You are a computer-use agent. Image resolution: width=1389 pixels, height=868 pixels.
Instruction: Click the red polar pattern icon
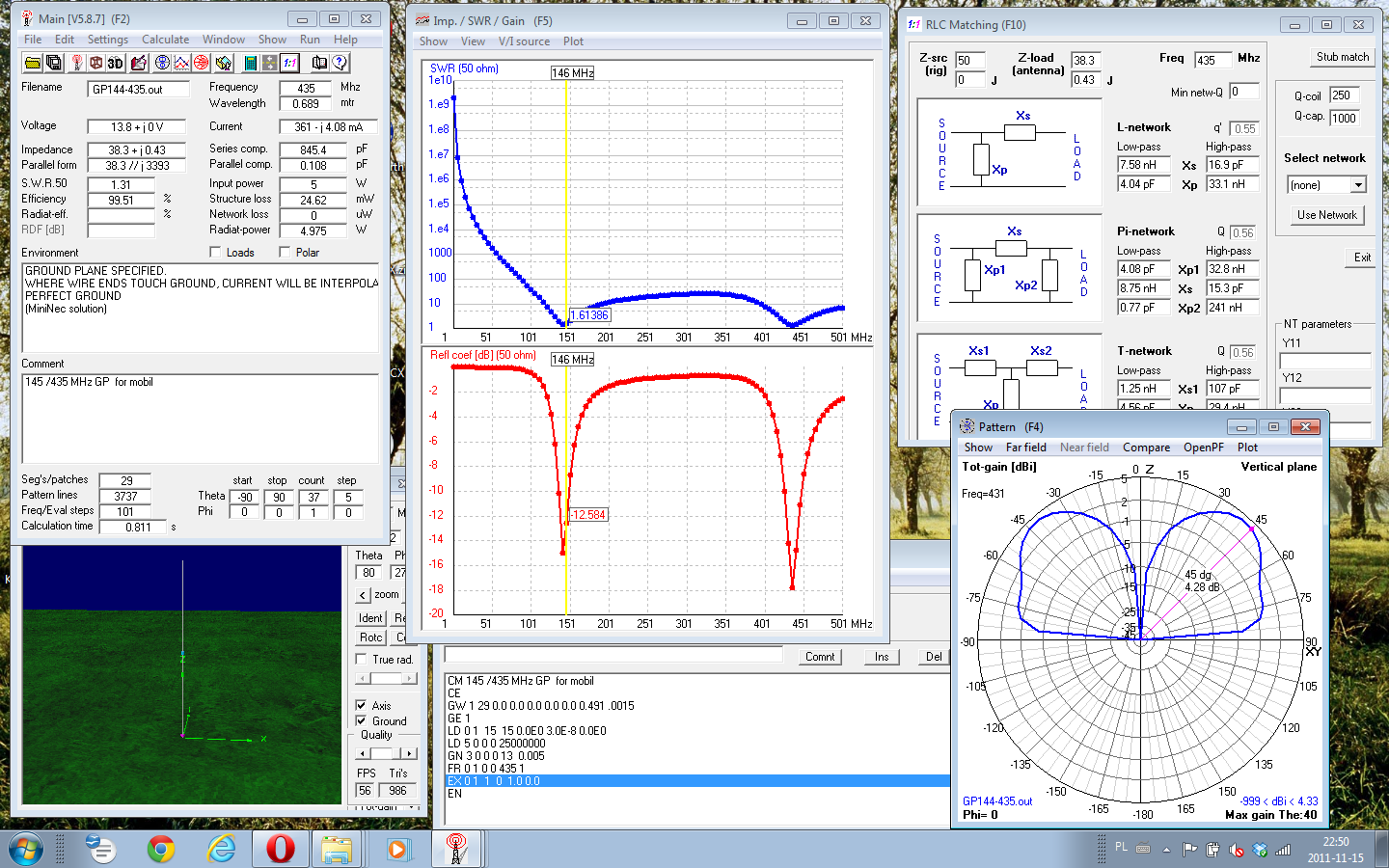point(201,63)
